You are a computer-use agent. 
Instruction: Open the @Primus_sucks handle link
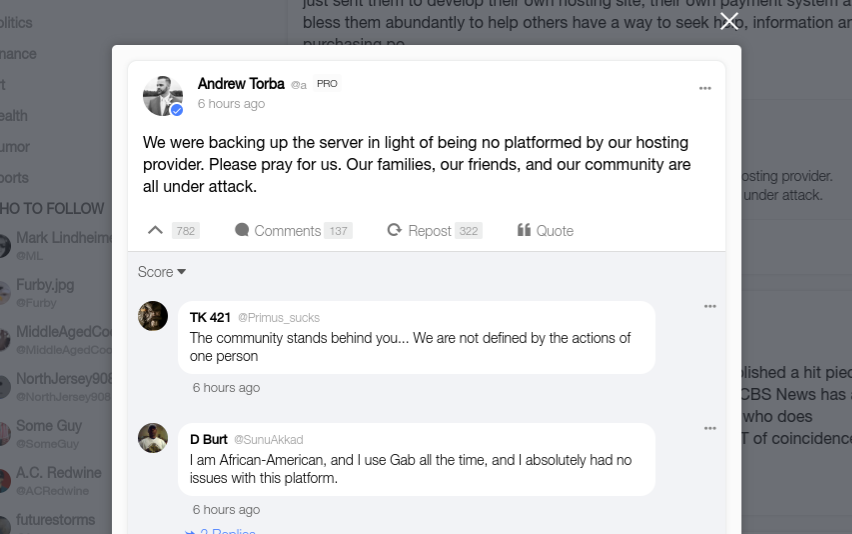[x=278, y=318]
